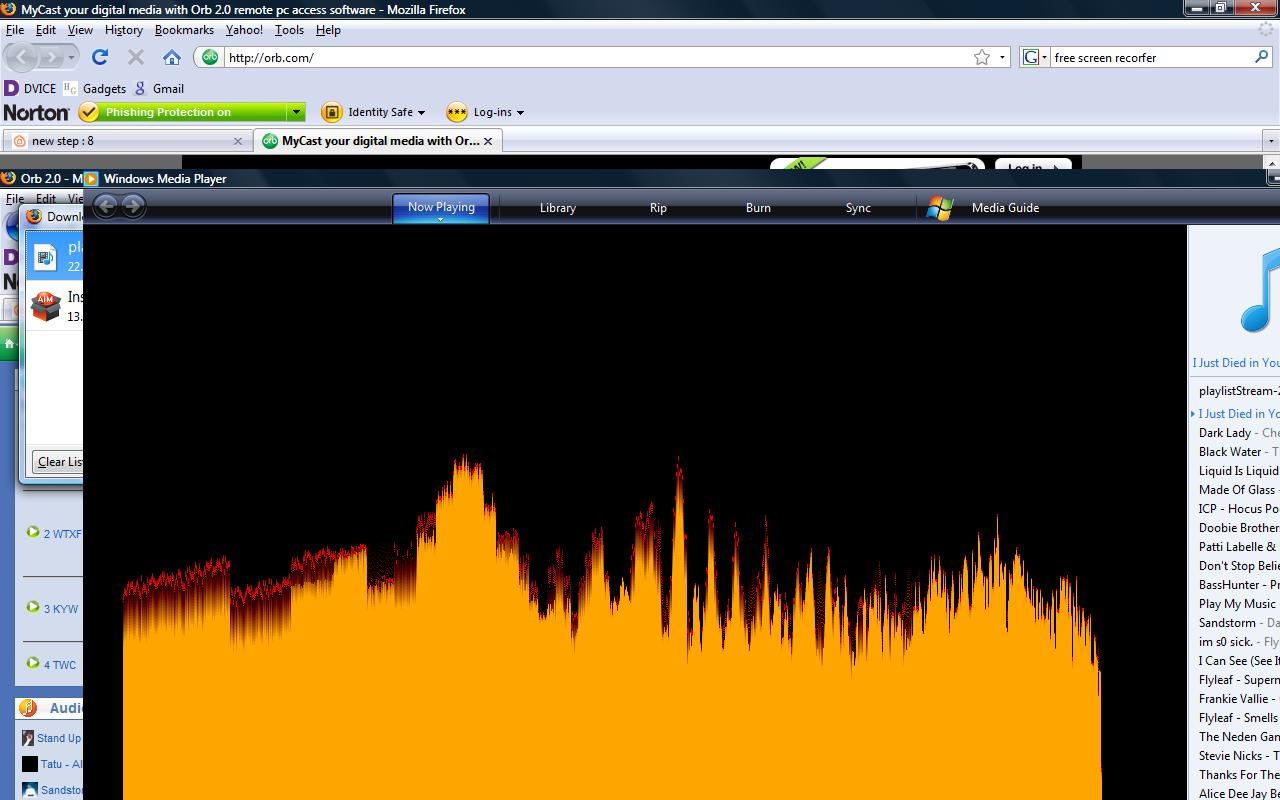Click the Norton logo

tap(36, 112)
